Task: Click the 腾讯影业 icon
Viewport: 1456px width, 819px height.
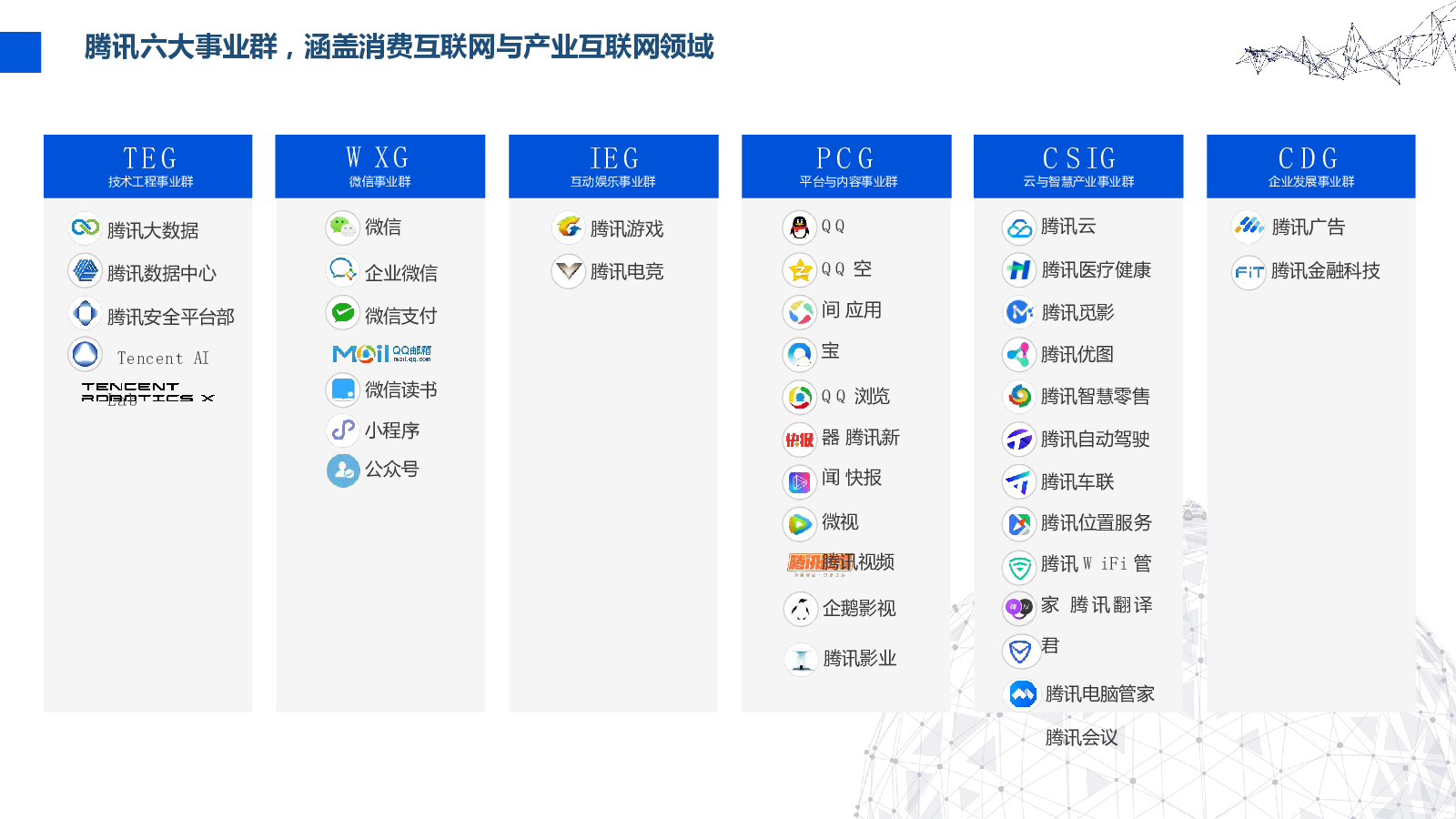Action: (802, 659)
